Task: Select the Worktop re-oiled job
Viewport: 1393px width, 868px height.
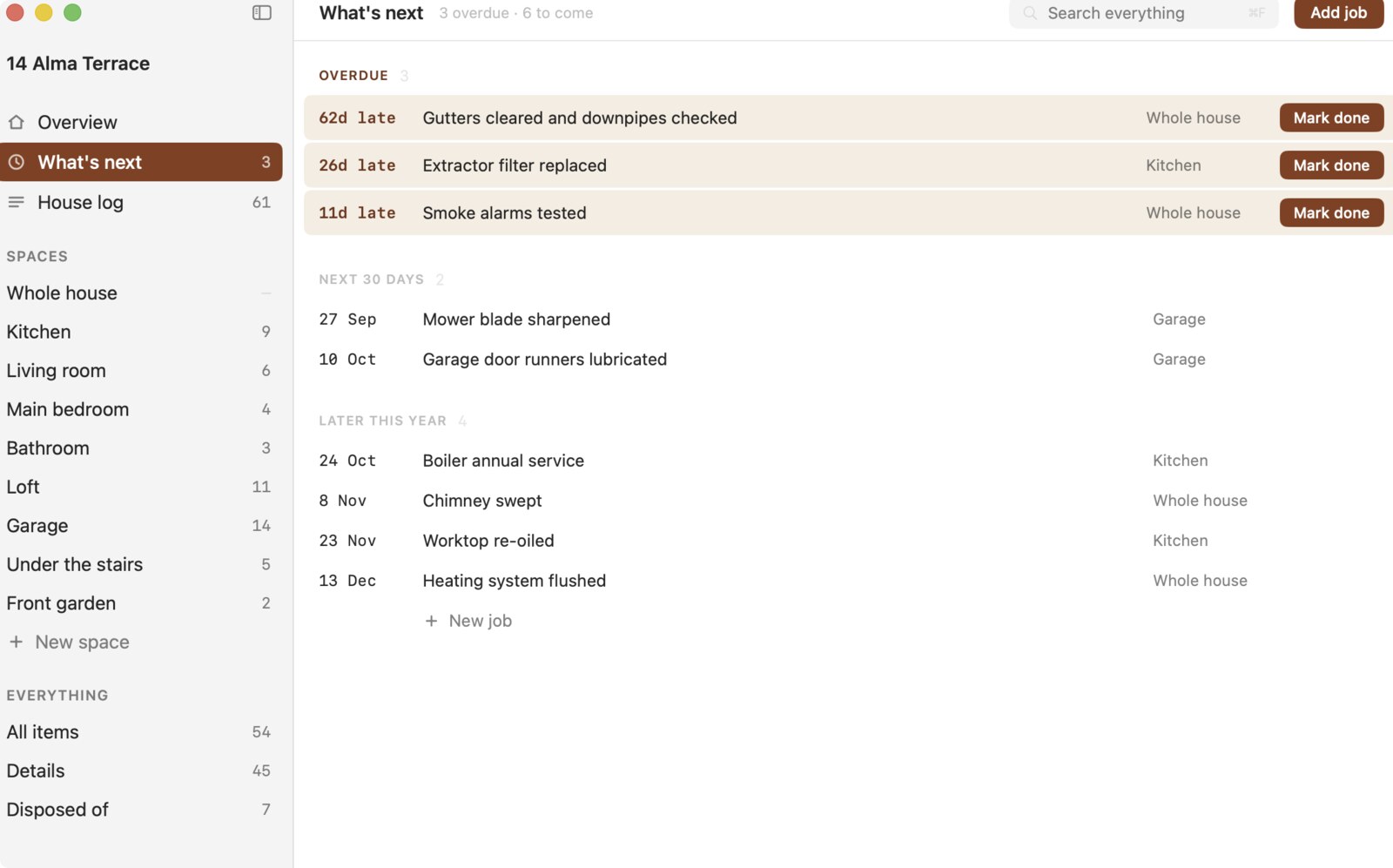Action: coord(848,541)
